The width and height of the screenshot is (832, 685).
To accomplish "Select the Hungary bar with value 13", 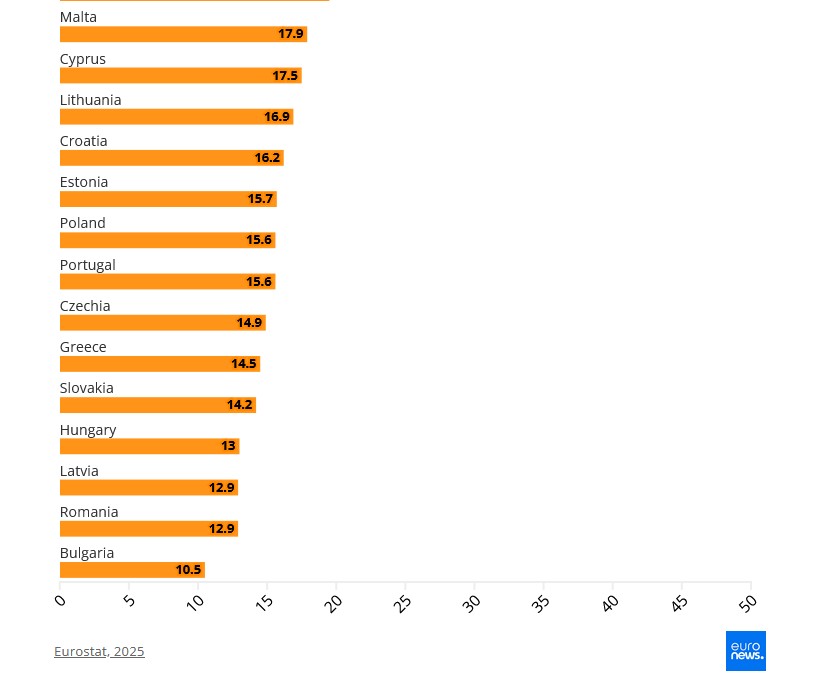I will click(x=149, y=446).
